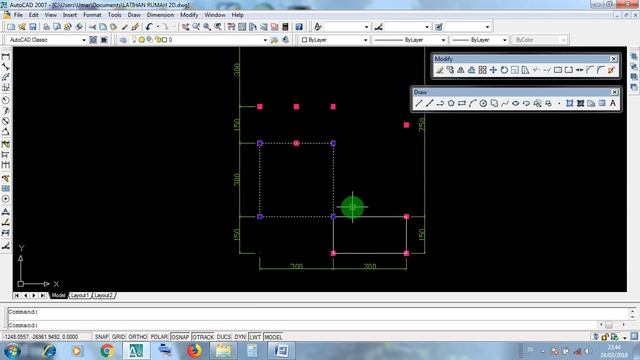Viewport: 640px width, 360px height.
Task: Click the Undo arrow icon
Action: coord(149,27)
